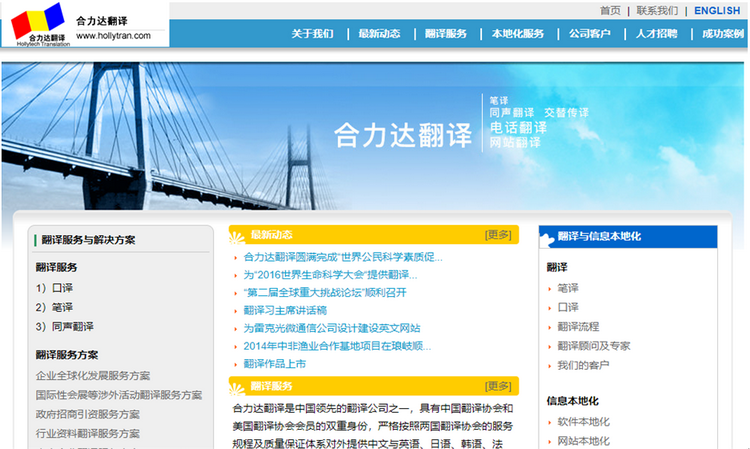Image resolution: width=750 pixels, height=449 pixels.
Task: Select 2) 笔译 in left sidebar
Action: pyautogui.click(x=54, y=307)
